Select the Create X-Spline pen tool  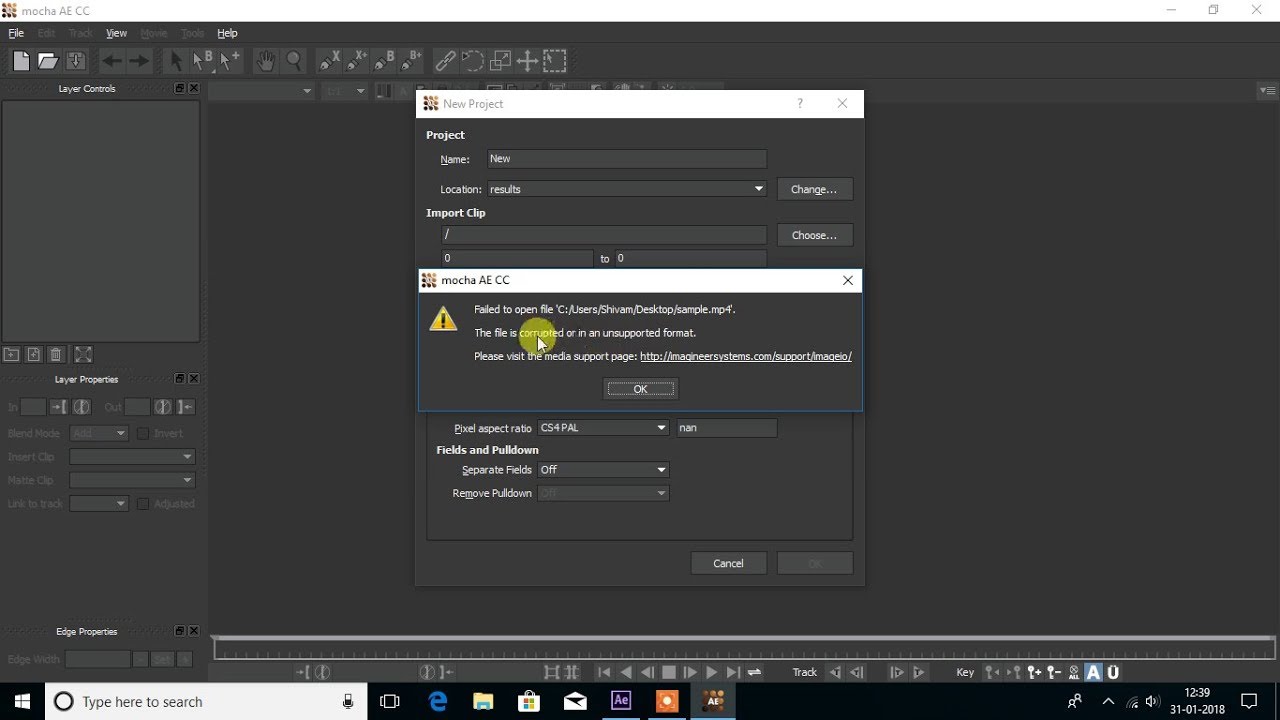point(329,61)
